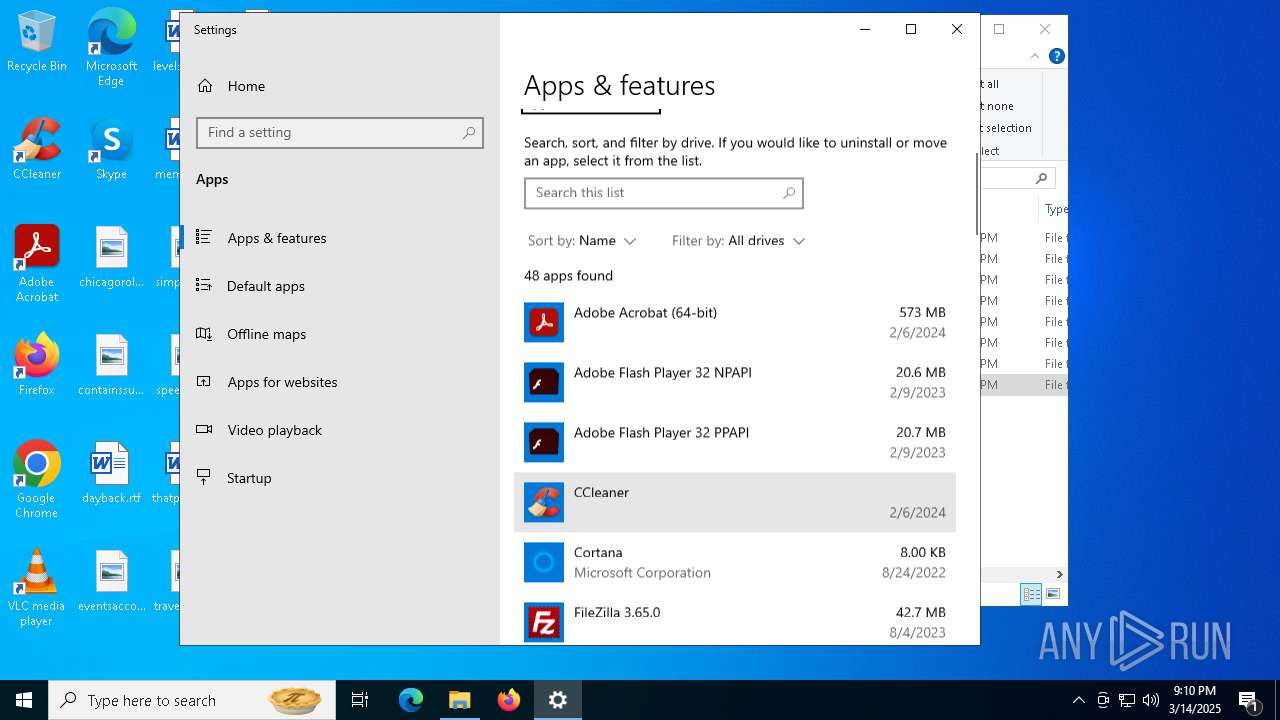This screenshot has width=1280, height=720.
Task: Open VLC media player desktop shortcut
Action: pyautogui.click(x=37, y=588)
